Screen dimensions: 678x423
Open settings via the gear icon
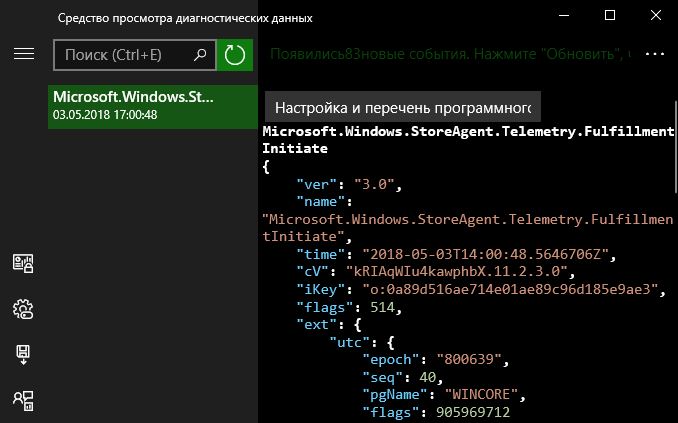click(x=23, y=309)
